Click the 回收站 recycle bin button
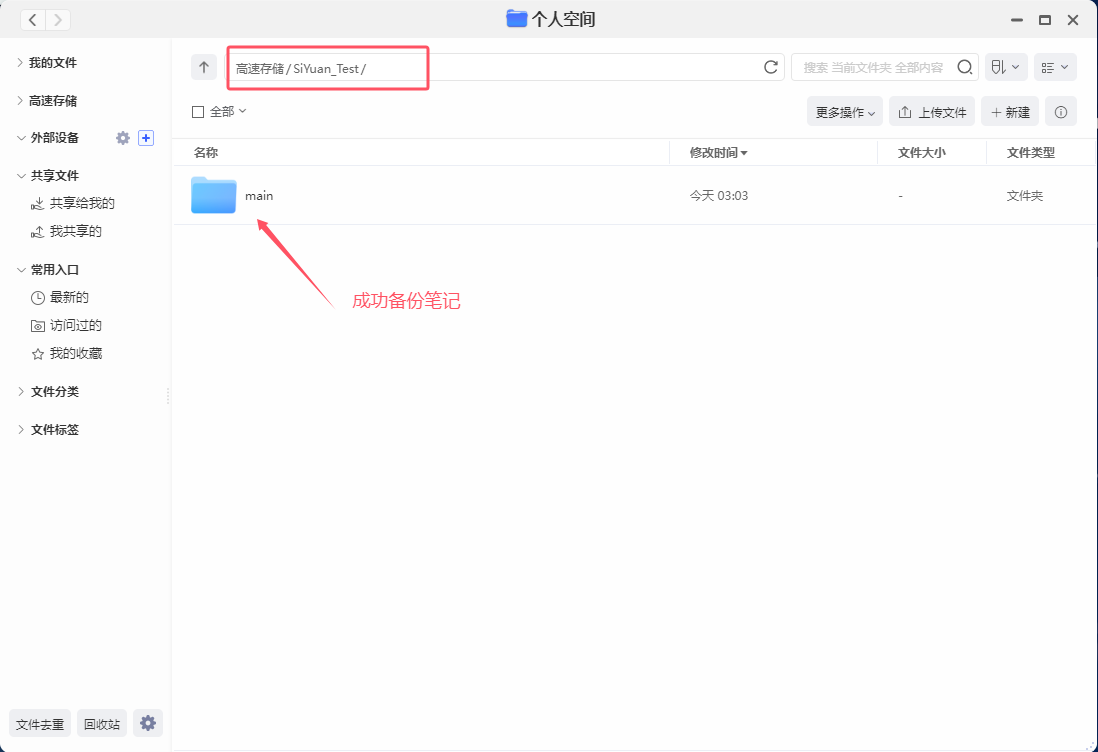The image size is (1098, 752). [102, 724]
